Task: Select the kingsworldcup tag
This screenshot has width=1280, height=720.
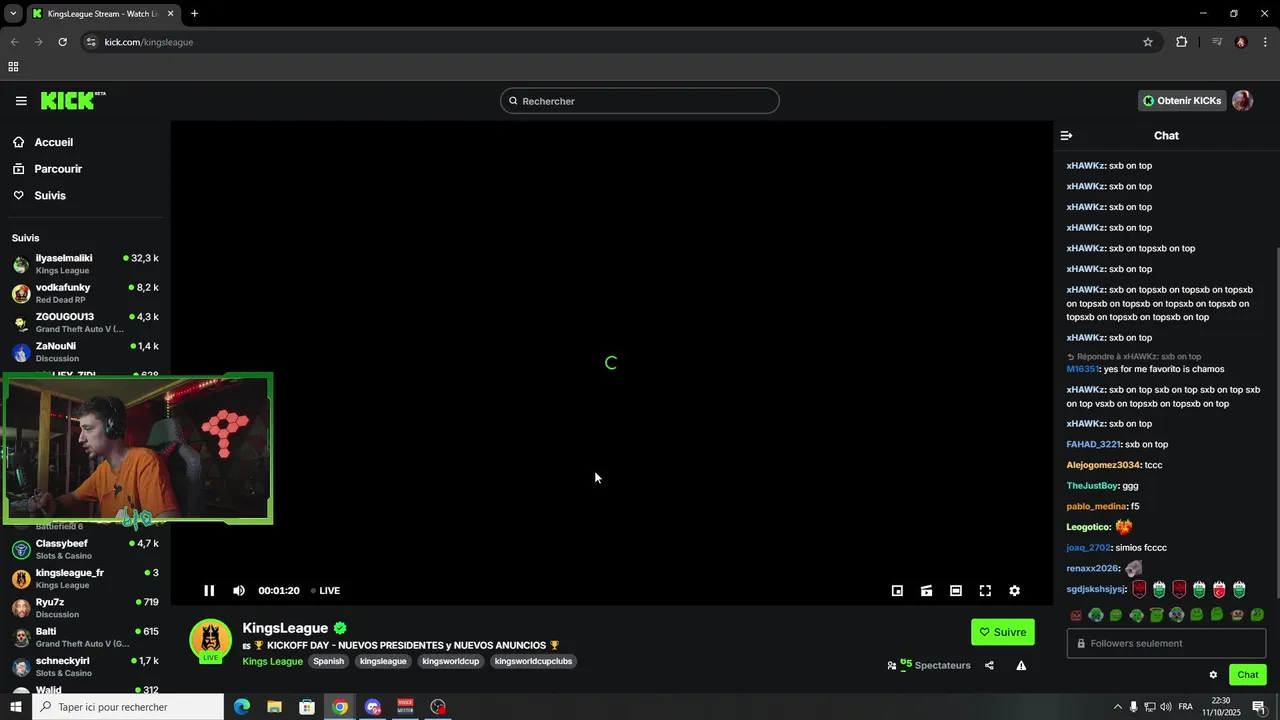Action: point(451,661)
